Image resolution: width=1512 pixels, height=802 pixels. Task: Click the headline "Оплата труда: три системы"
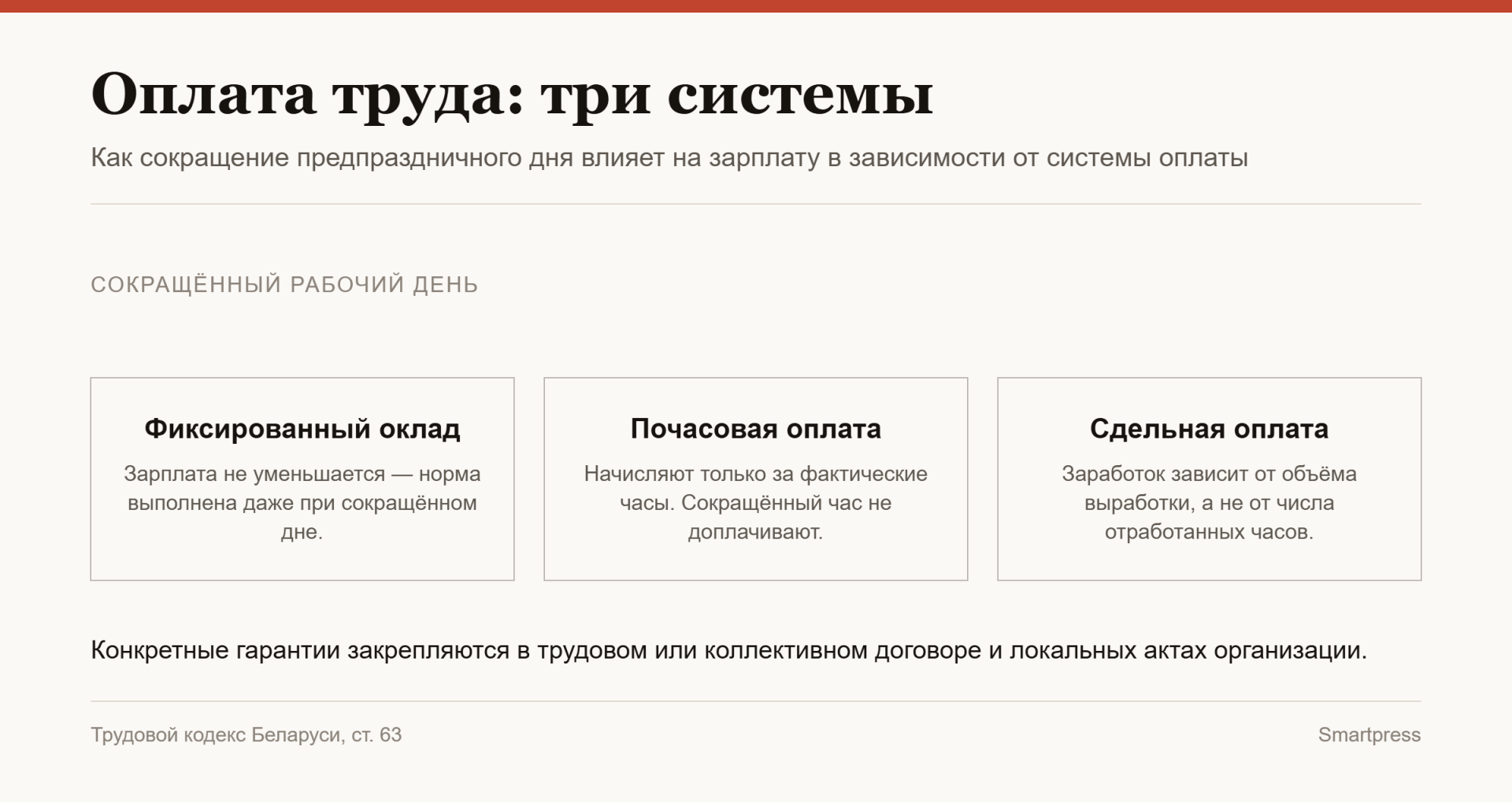pos(512,94)
